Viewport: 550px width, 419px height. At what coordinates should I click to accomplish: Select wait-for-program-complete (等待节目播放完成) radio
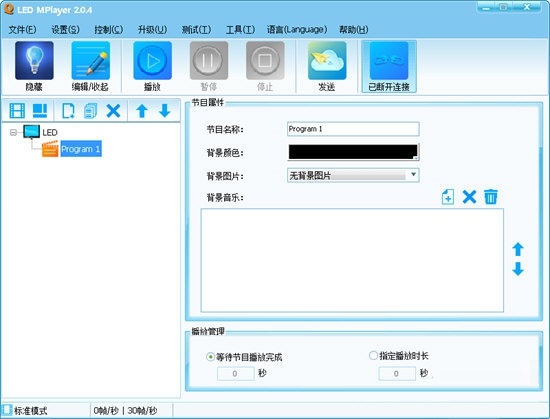[x=210, y=357]
